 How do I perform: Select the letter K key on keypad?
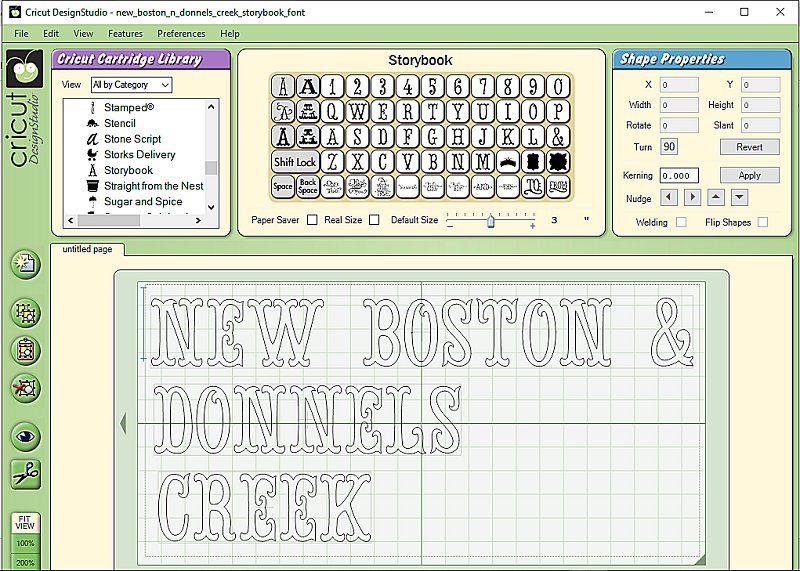click(508, 137)
